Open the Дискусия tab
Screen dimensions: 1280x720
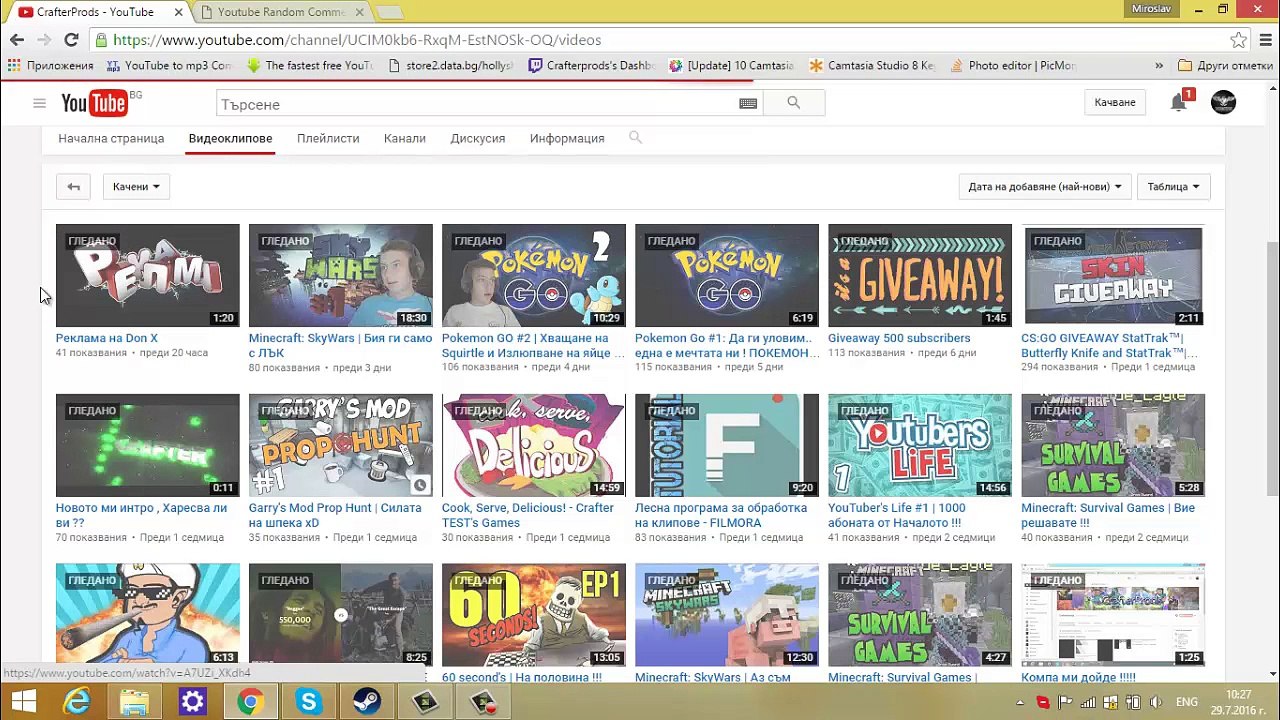pos(477,138)
